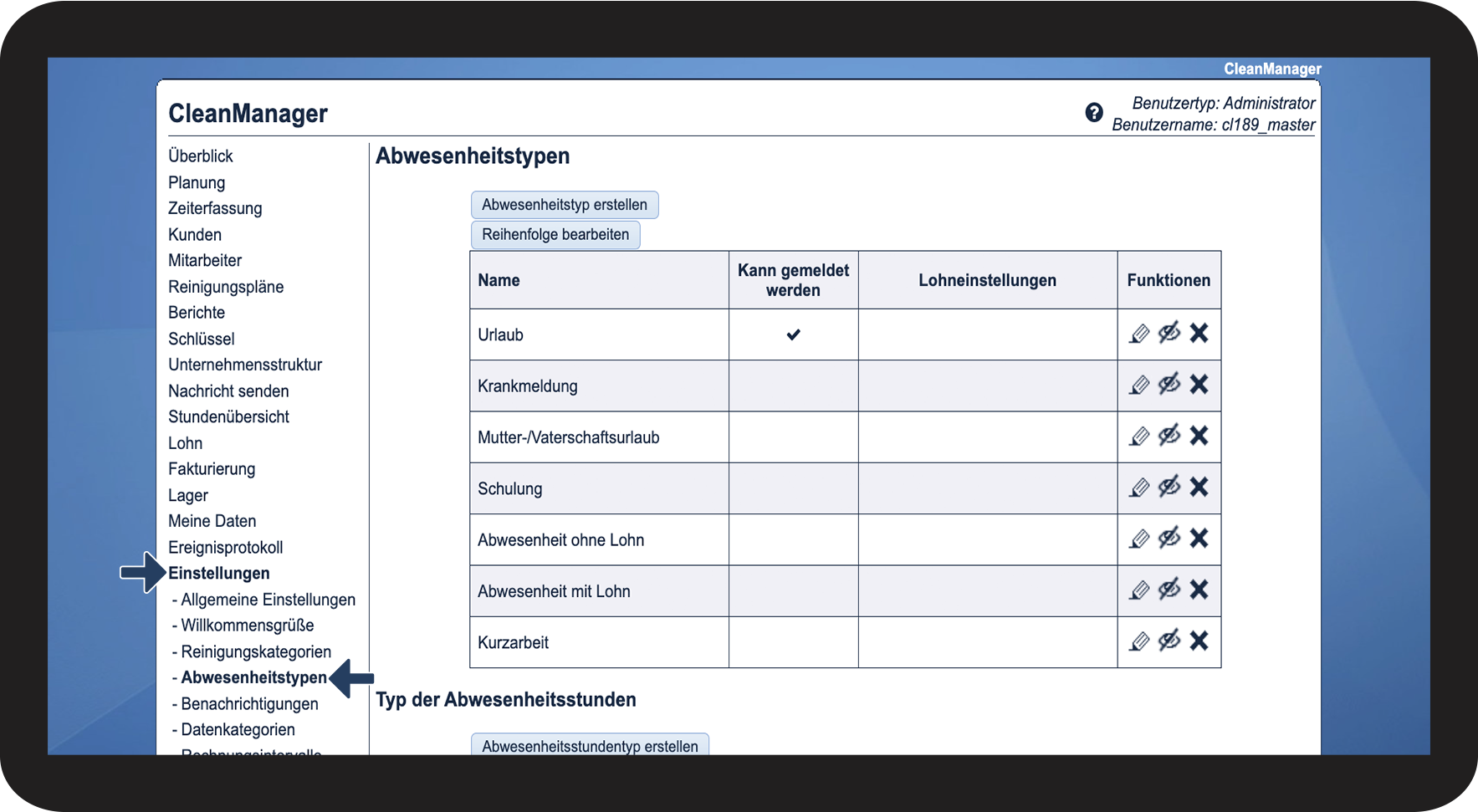Image resolution: width=1478 pixels, height=812 pixels.
Task: Click Abwesenheitsstundentyp erstellen button
Action: [590, 744]
